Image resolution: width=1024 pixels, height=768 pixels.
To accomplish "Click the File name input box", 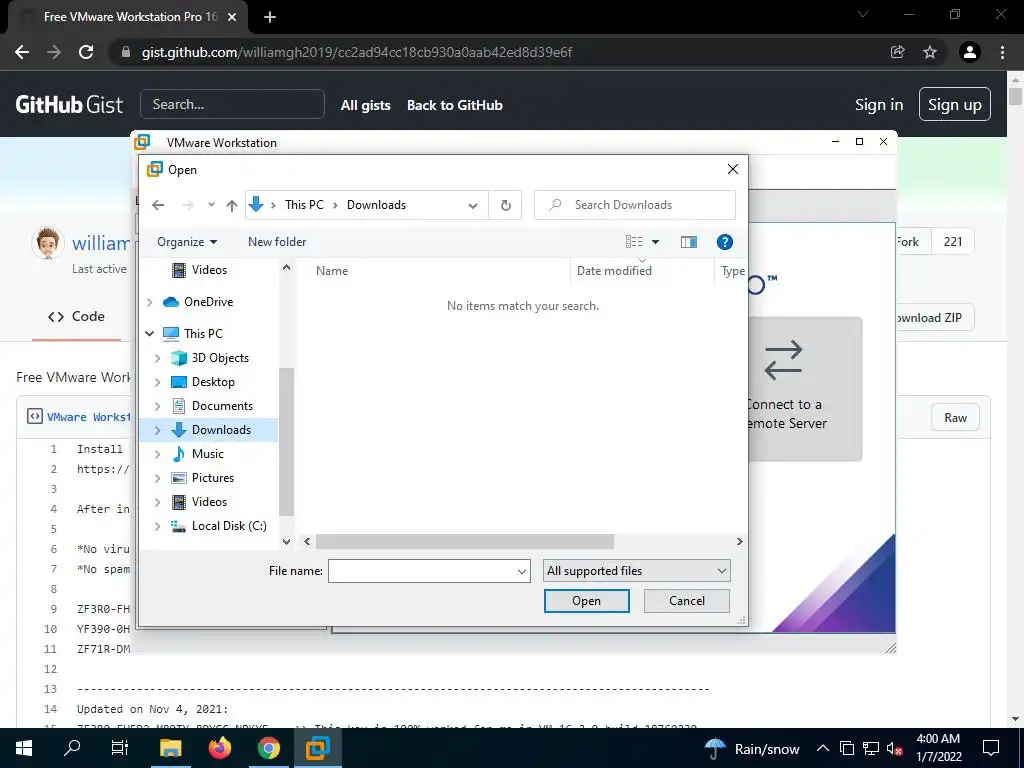I will [429, 571].
